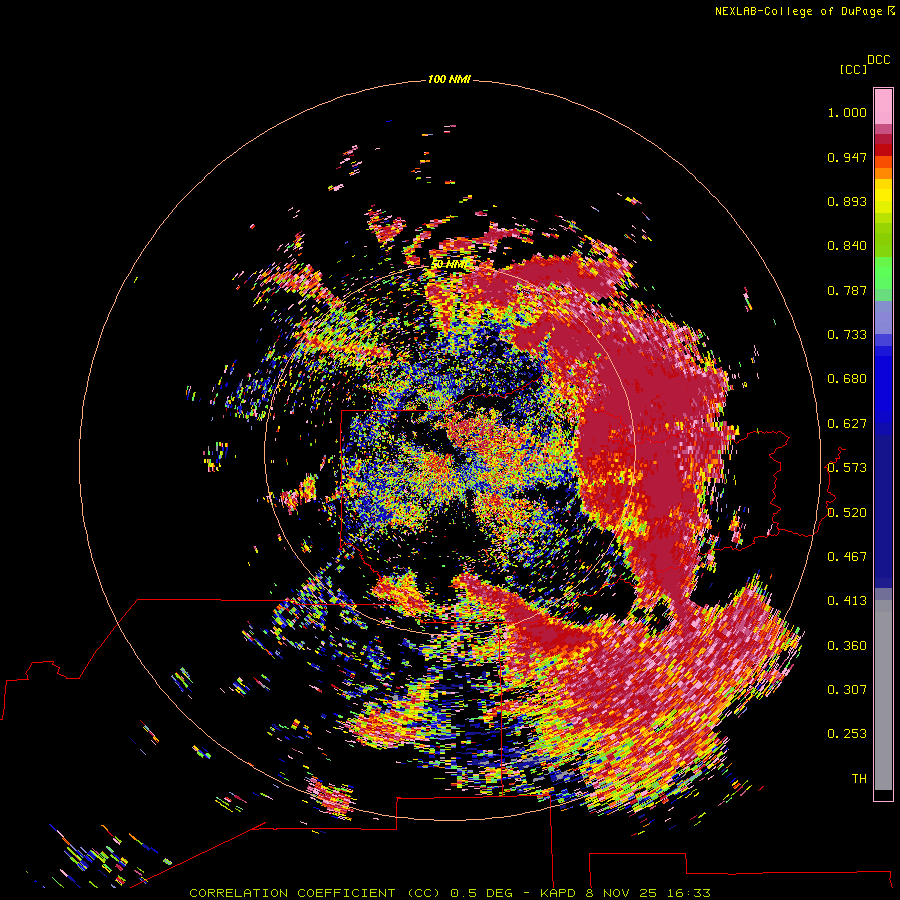The image size is (900, 900).
Task: Pick the pink band beside 1.000
Action: pyautogui.click(x=883, y=107)
